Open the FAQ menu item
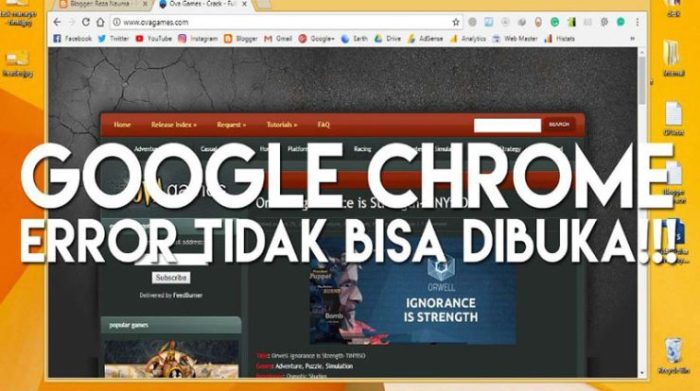The image size is (700, 391). (324, 125)
